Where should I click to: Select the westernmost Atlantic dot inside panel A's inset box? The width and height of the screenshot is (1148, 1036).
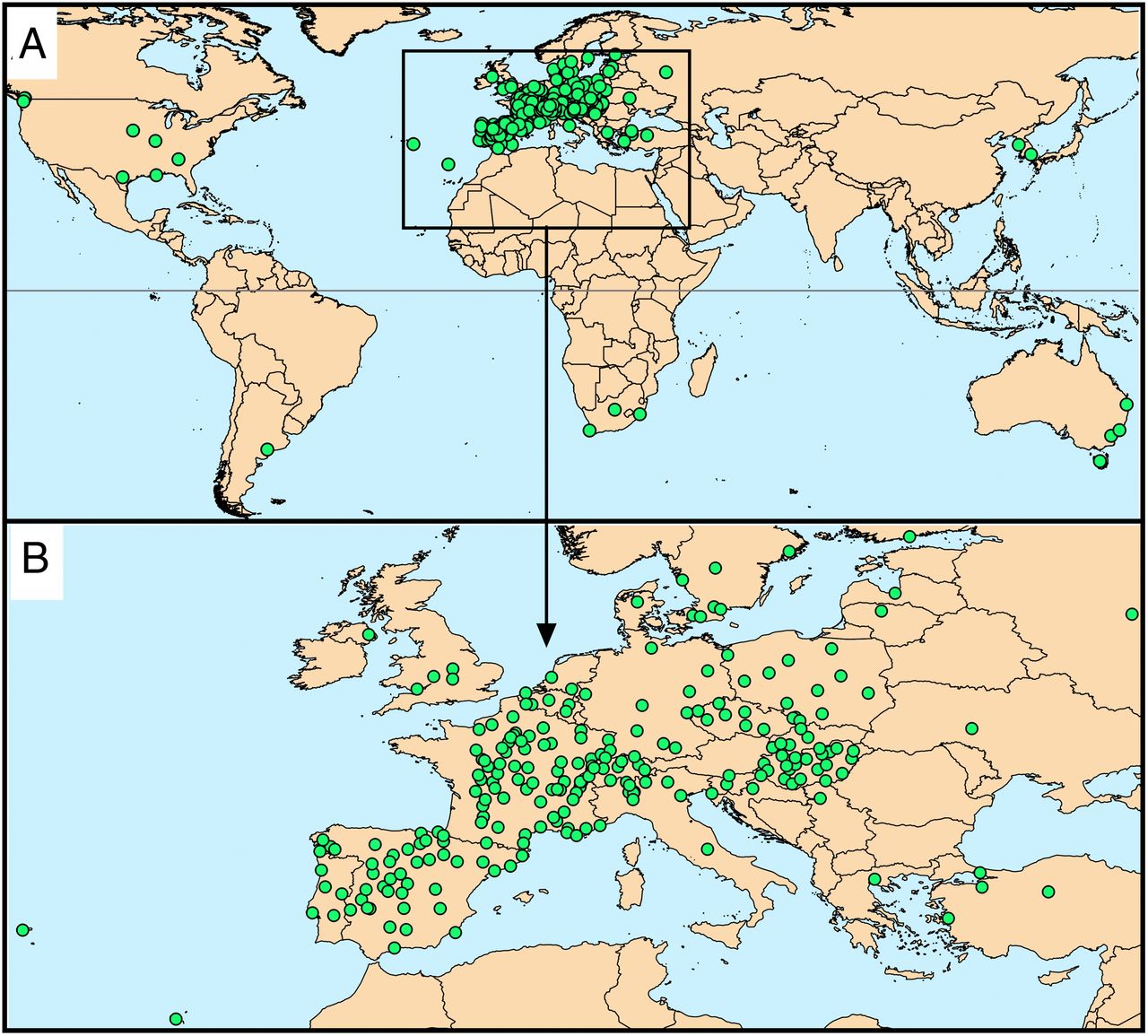(x=413, y=144)
